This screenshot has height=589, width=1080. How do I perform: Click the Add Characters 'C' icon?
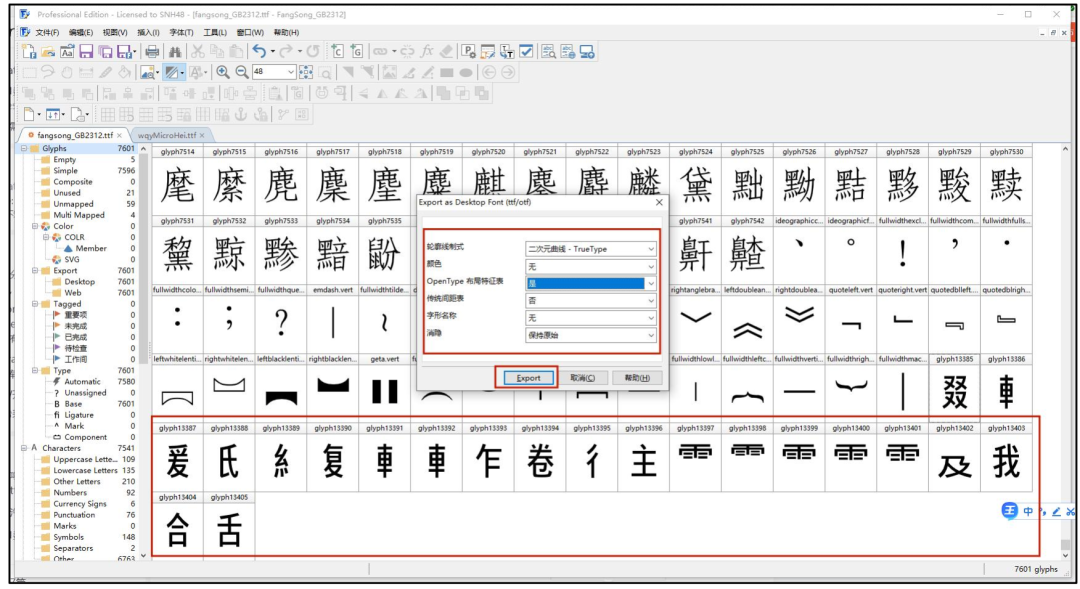click(x=338, y=52)
